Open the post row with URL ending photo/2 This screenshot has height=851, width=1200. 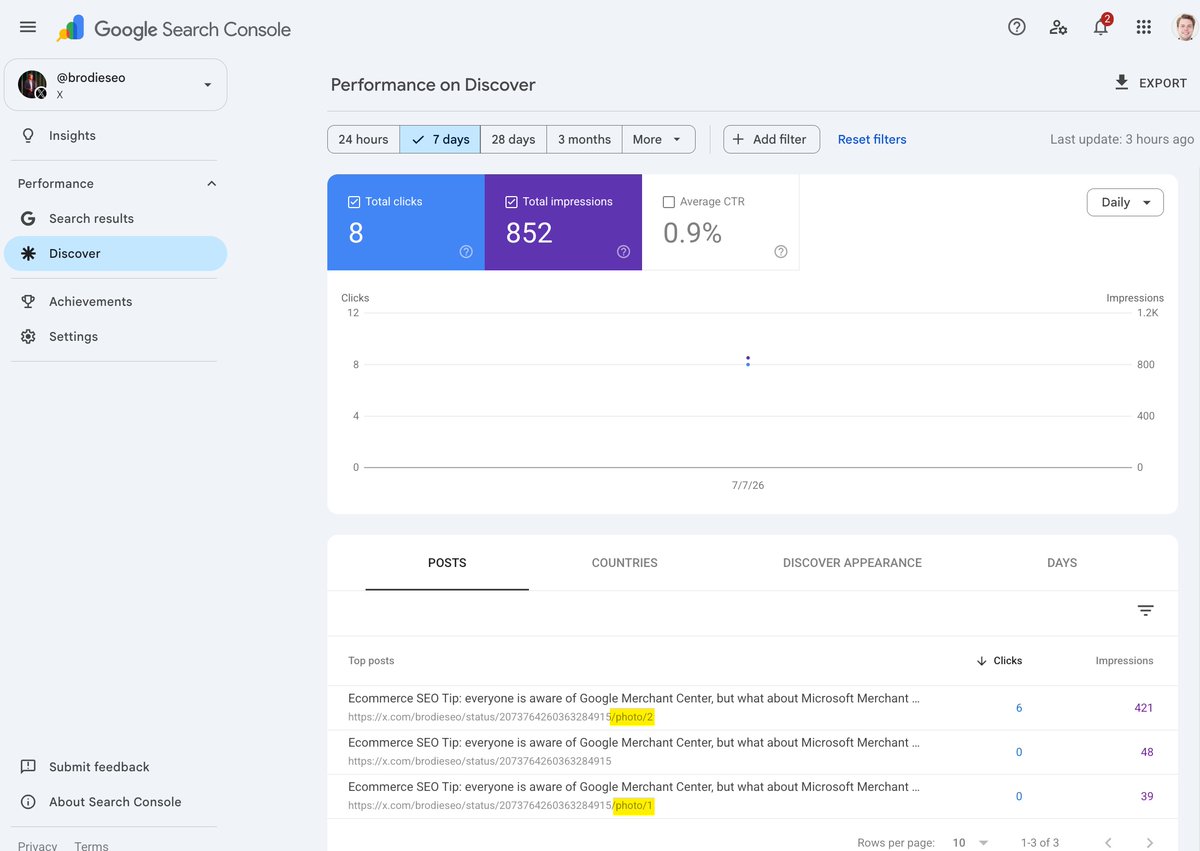[752, 708]
